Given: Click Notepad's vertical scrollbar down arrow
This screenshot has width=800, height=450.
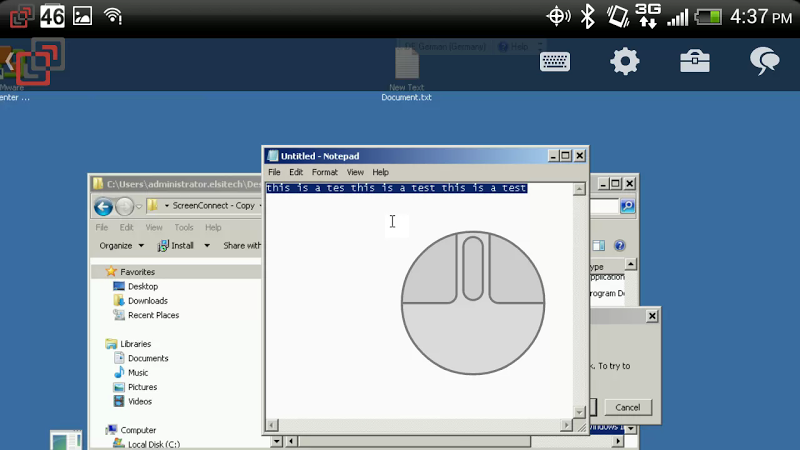Looking at the screenshot, I should tap(579, 412).
